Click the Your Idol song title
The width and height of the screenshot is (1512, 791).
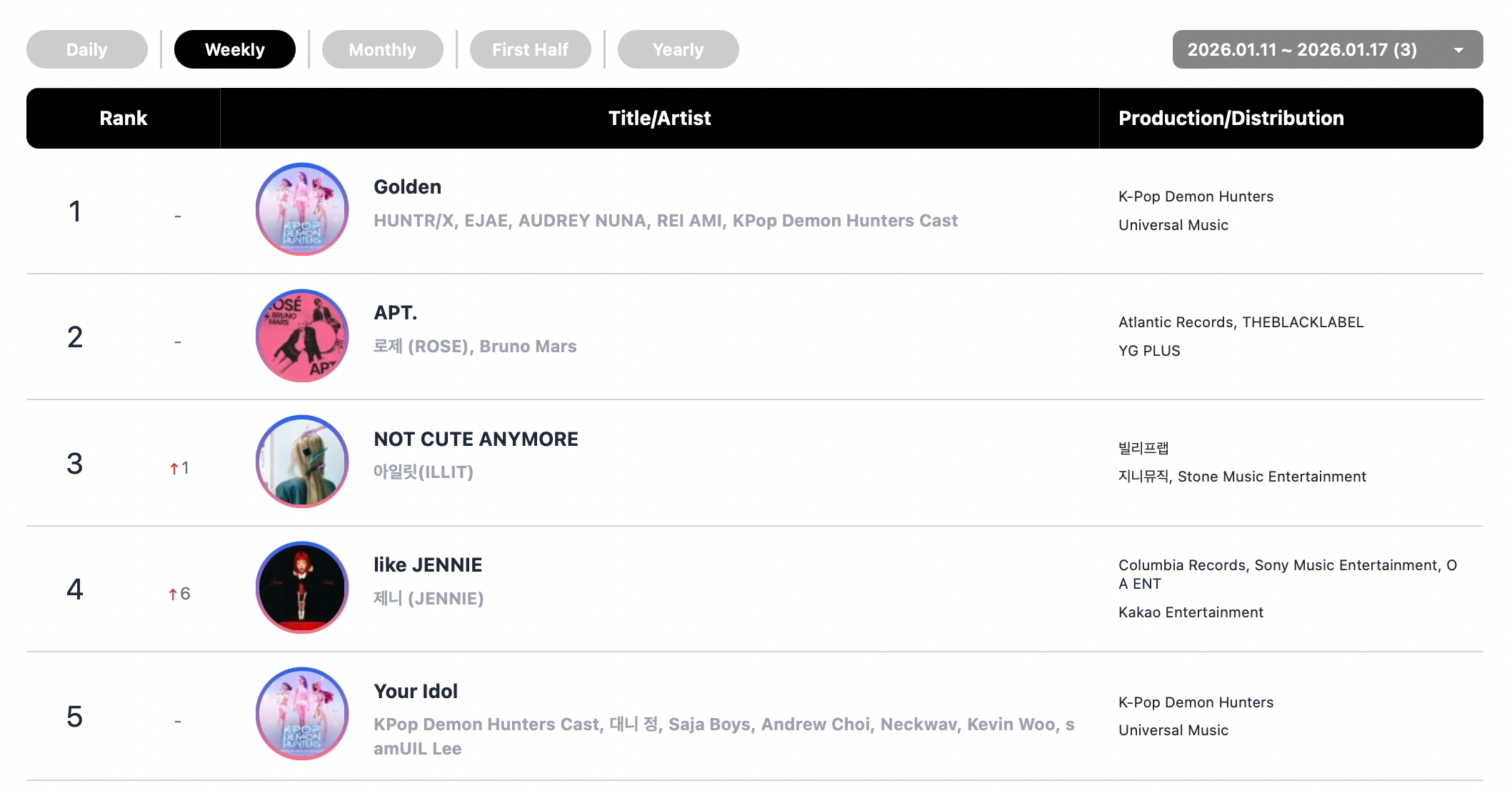(x=416, y=692)
